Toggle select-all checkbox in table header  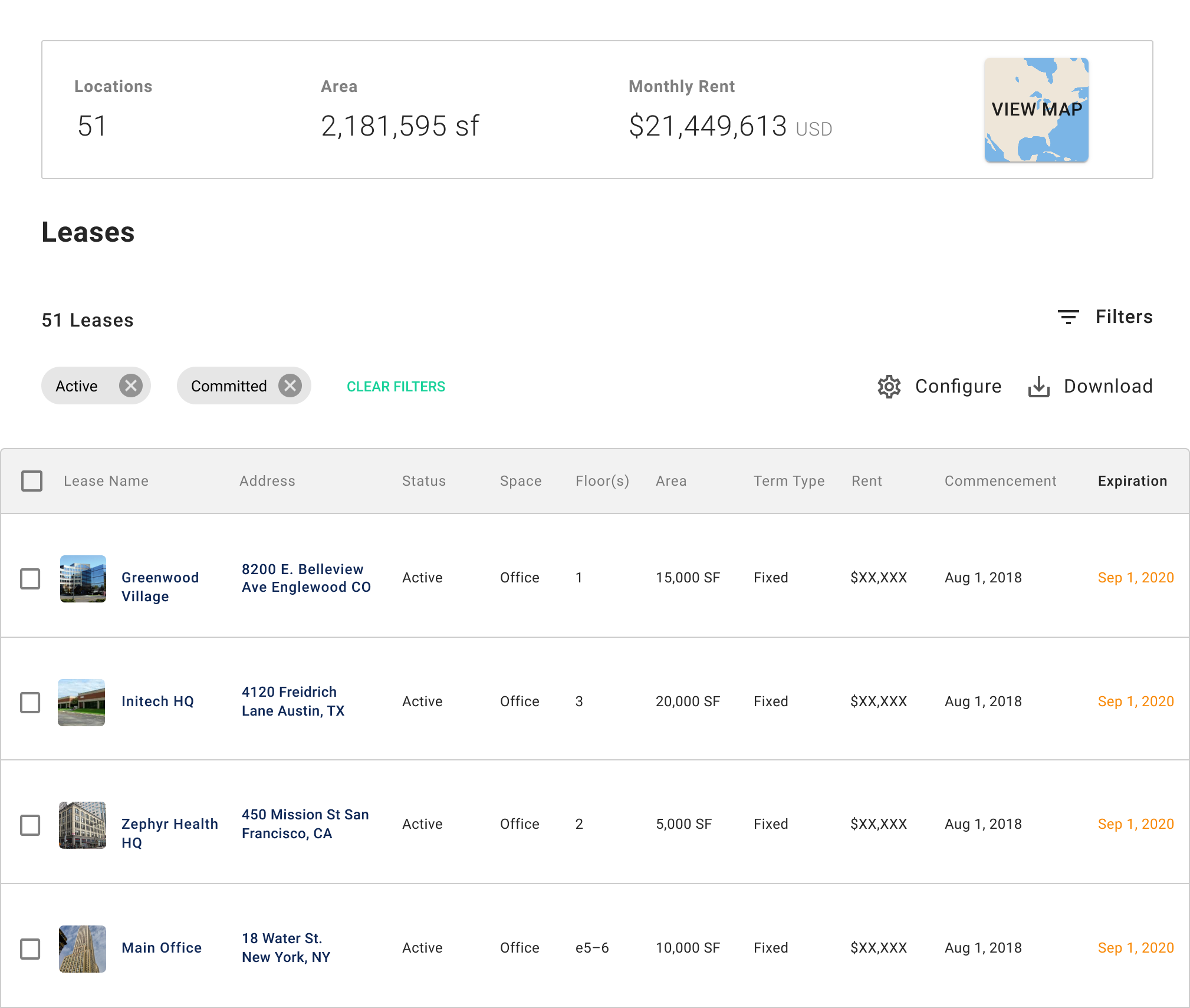tap(32, 481)
